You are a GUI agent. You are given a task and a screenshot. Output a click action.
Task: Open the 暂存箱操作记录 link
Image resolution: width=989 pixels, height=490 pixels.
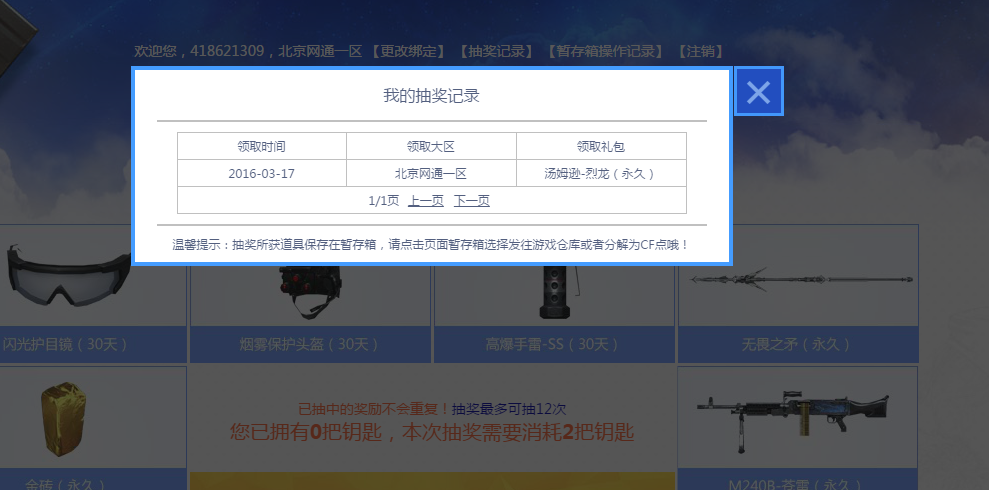606,51
